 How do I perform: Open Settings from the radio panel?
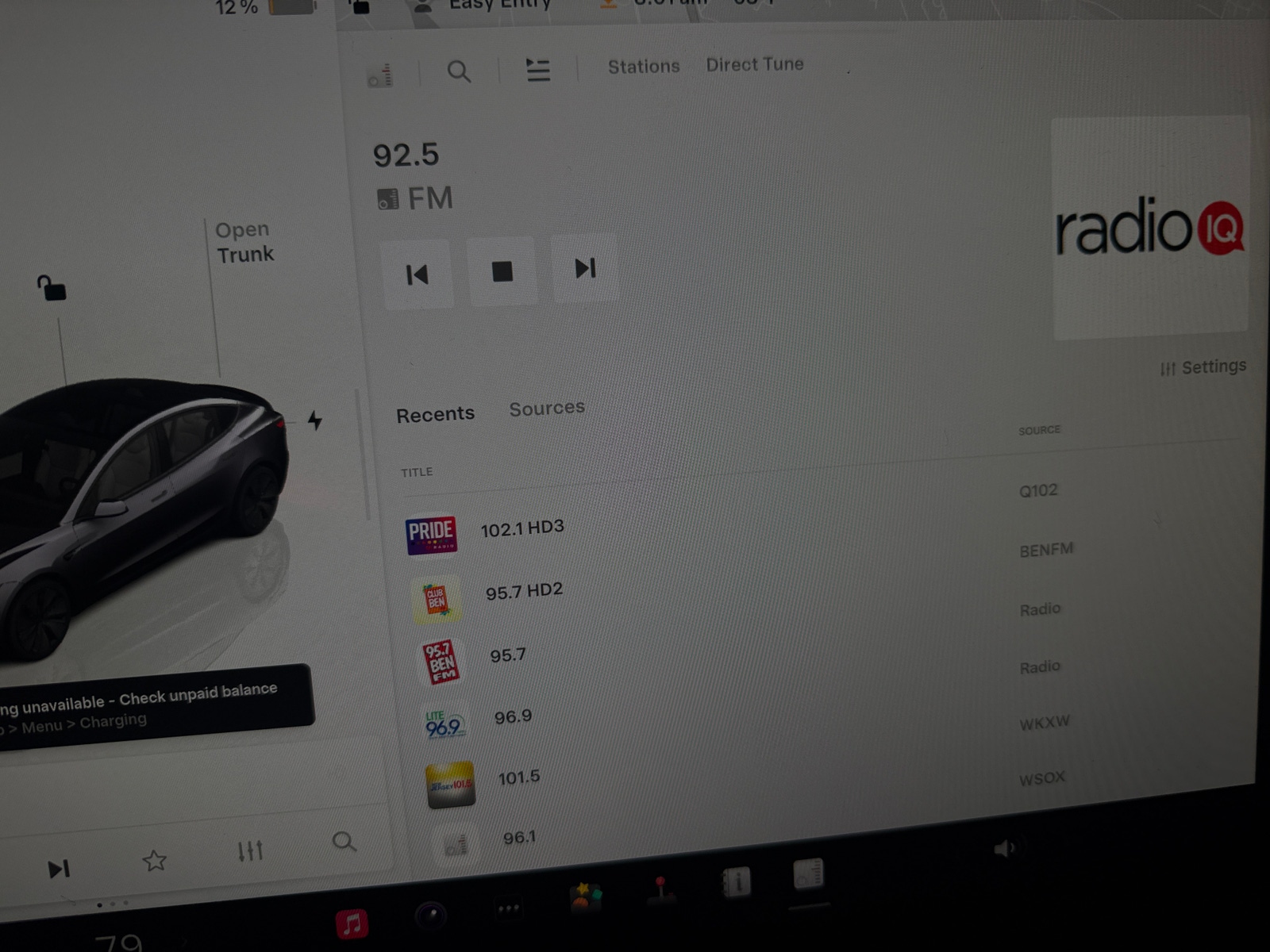pos(1203,366)
